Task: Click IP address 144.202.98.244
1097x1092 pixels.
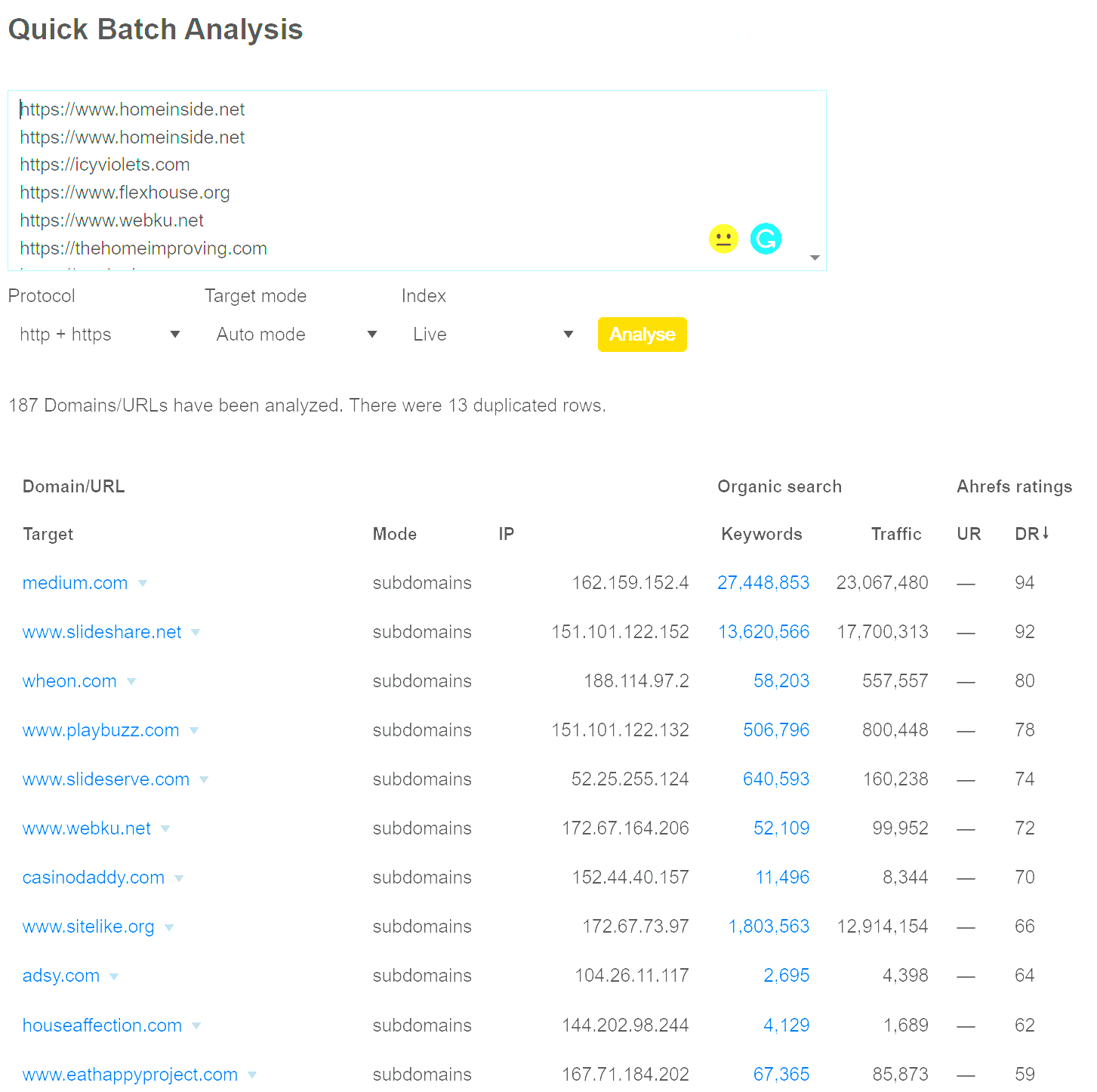Action: 625,1026
